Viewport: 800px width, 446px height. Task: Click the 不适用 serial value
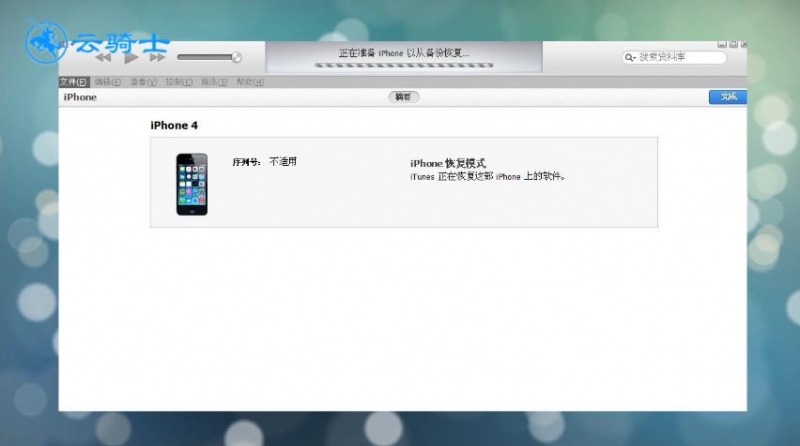pyautogui.click(x=283, y=162)
